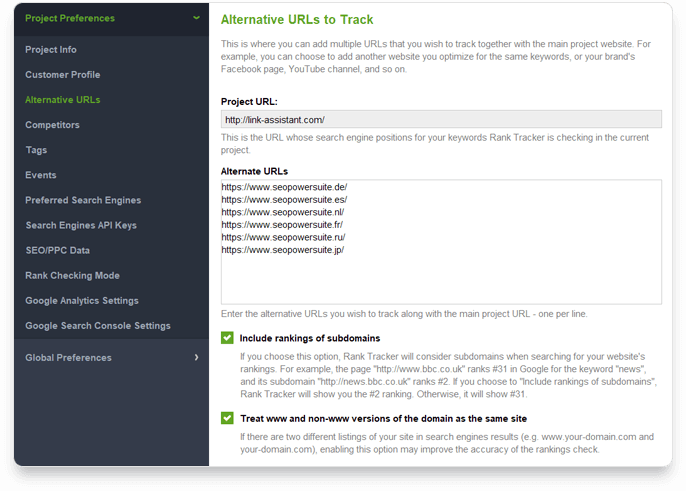
Task: Click the seopowersuite.jp URL line
Action: 283,250
